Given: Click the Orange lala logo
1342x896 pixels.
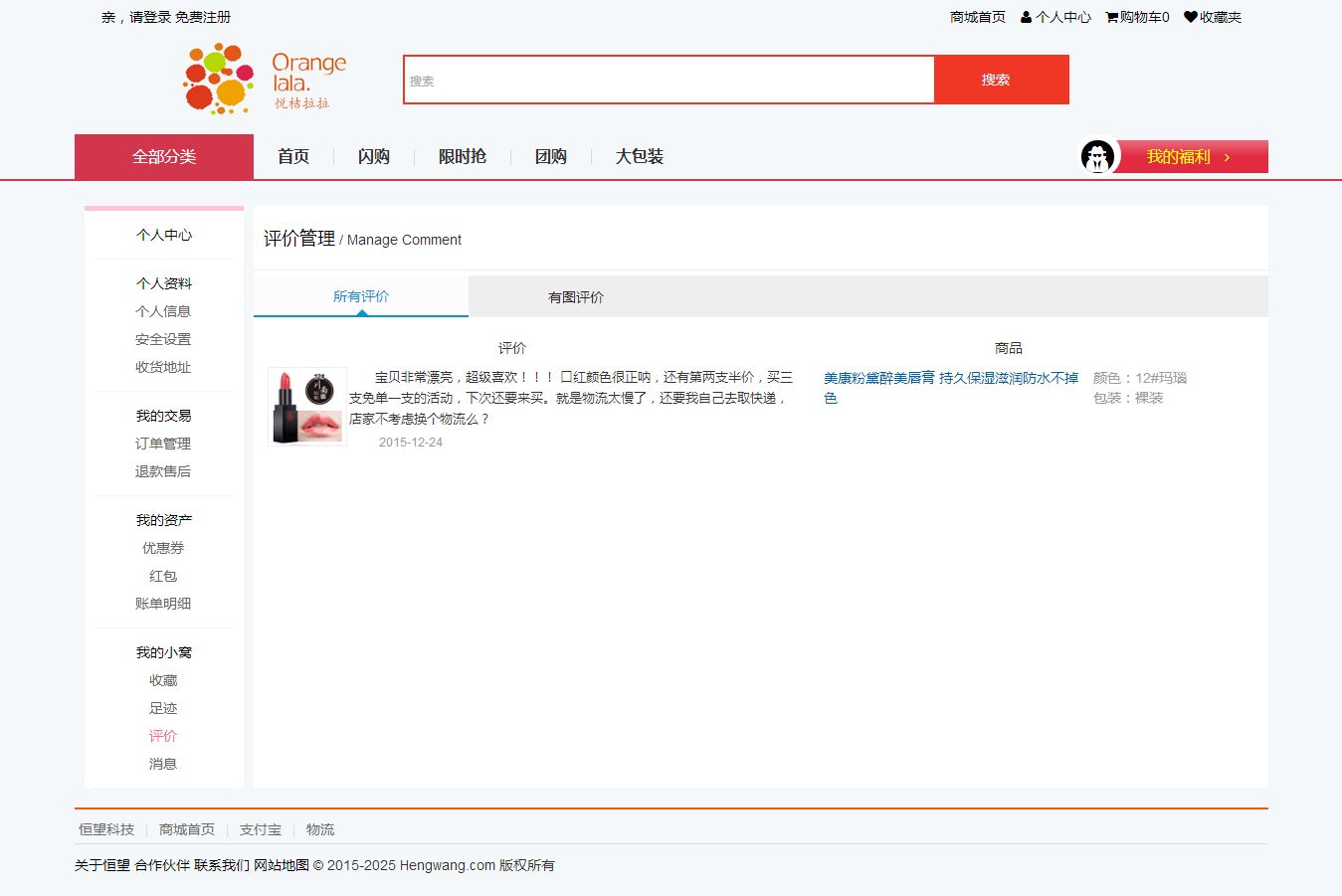Looking at the screenshot, I should [x=265, y=79].
